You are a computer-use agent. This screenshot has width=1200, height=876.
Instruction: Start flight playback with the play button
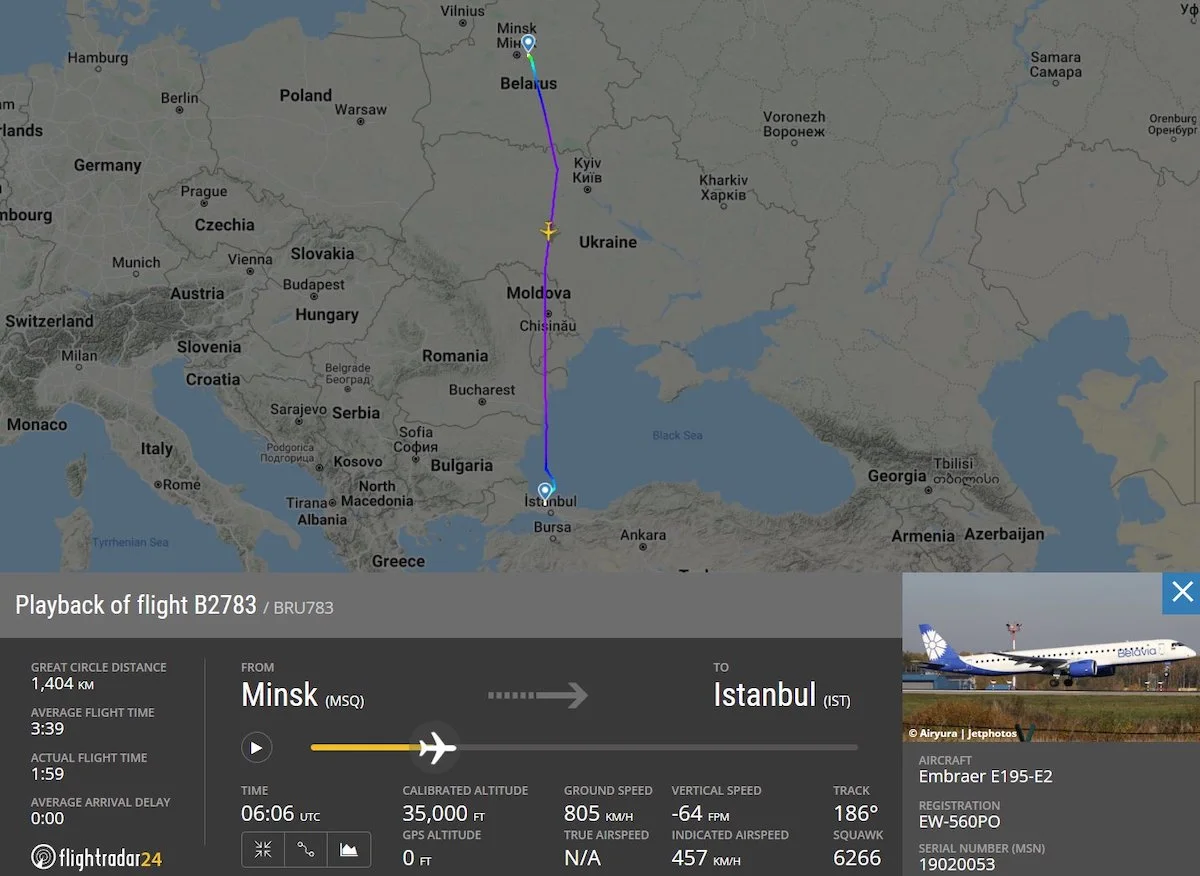click(256, 747)
